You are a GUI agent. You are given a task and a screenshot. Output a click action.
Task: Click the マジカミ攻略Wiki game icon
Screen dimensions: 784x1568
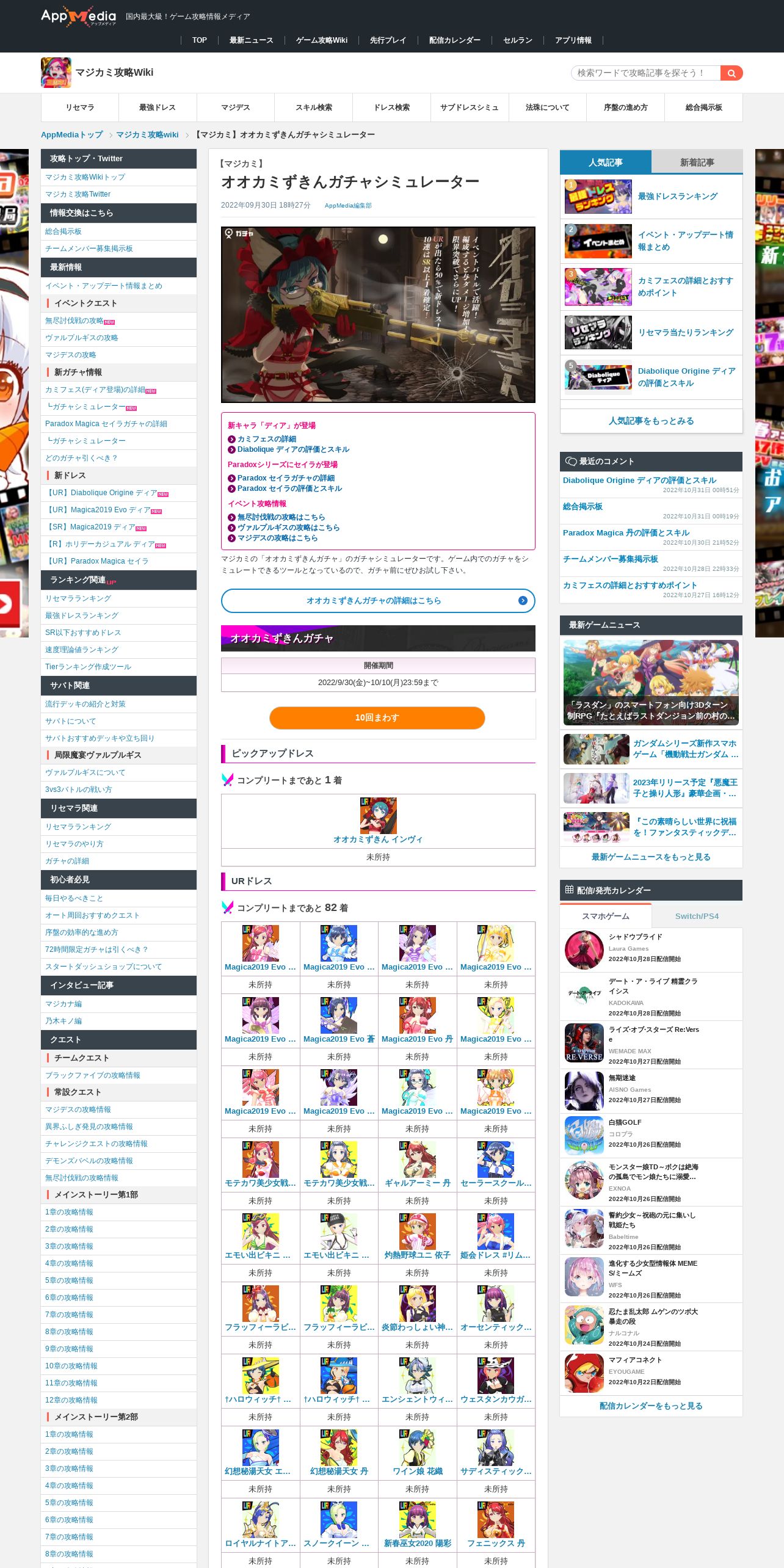[56, 73]
